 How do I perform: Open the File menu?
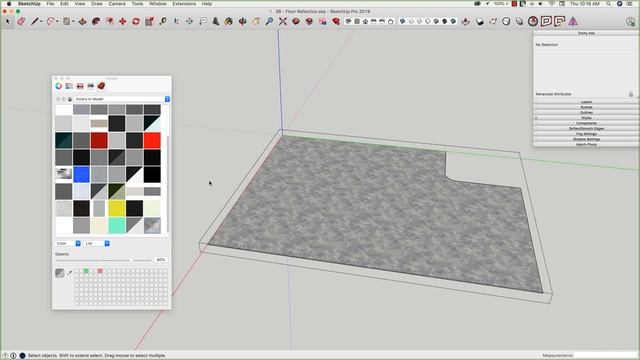(x=50, y=4)
